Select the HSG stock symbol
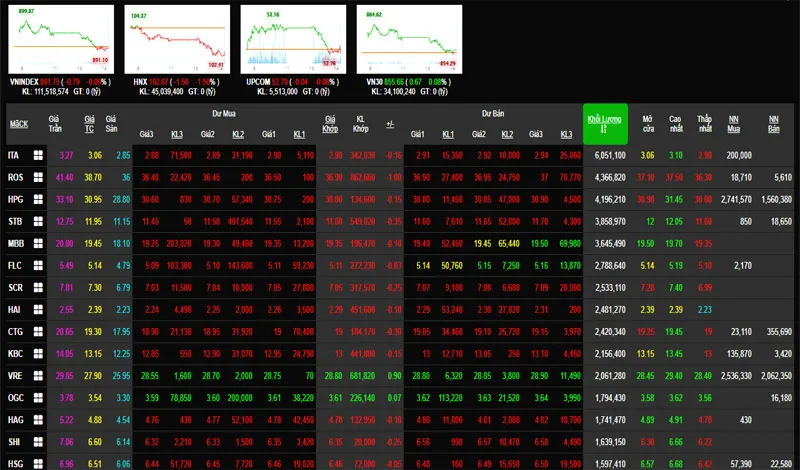Image resolution: width=800 pixels, height=470 pixels. tap(15, 464)
